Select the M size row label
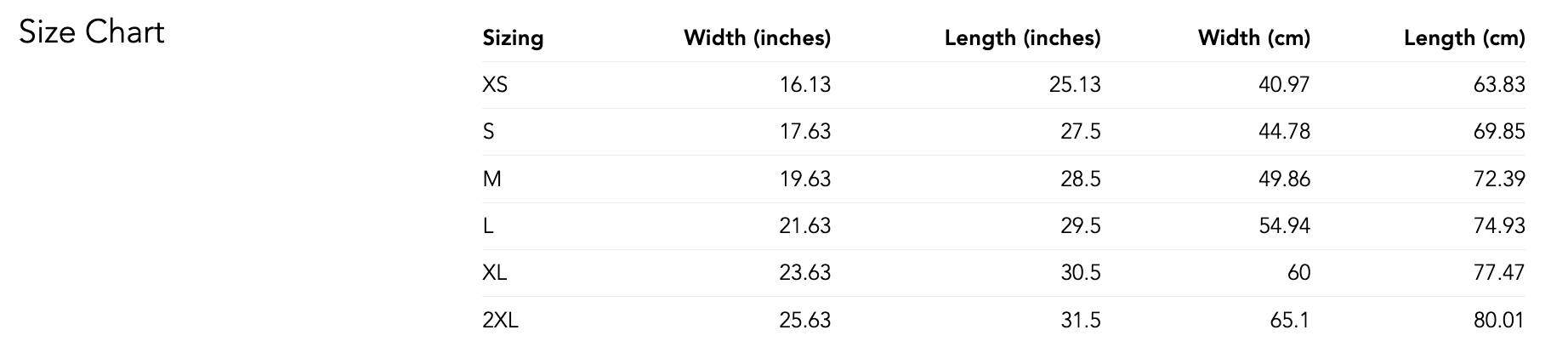This screenshot has height=347, width=1568. (491, 179)
